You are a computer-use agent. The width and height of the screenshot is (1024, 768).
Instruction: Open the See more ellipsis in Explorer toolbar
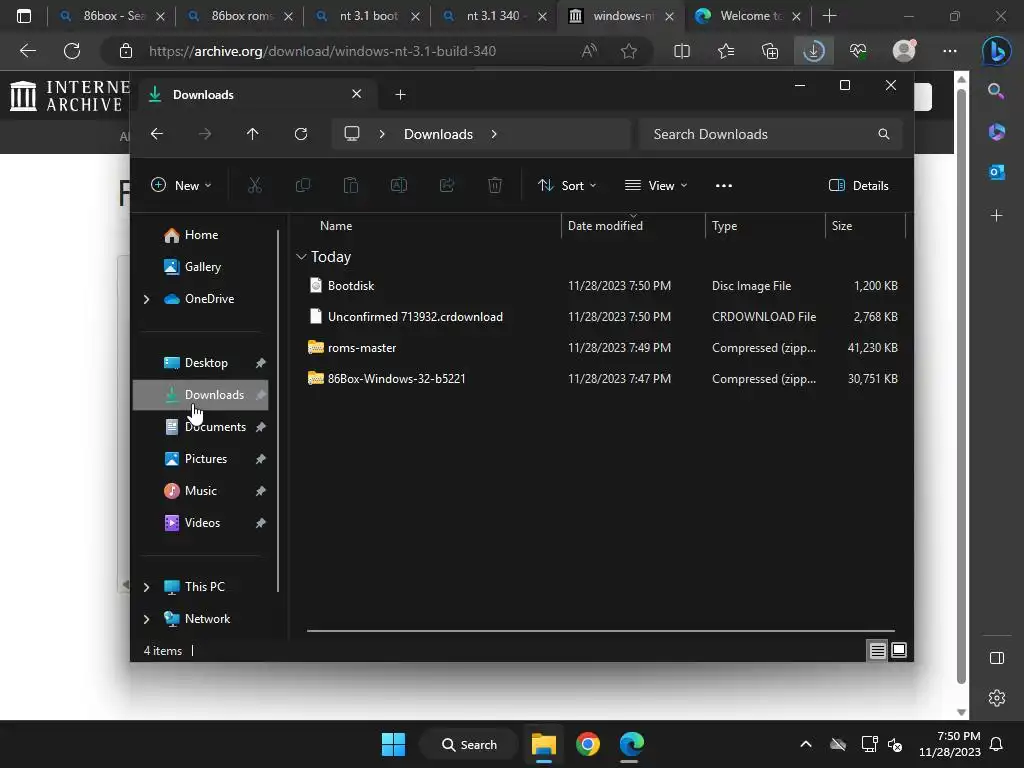pyautogui.click(x=724, y=185)
